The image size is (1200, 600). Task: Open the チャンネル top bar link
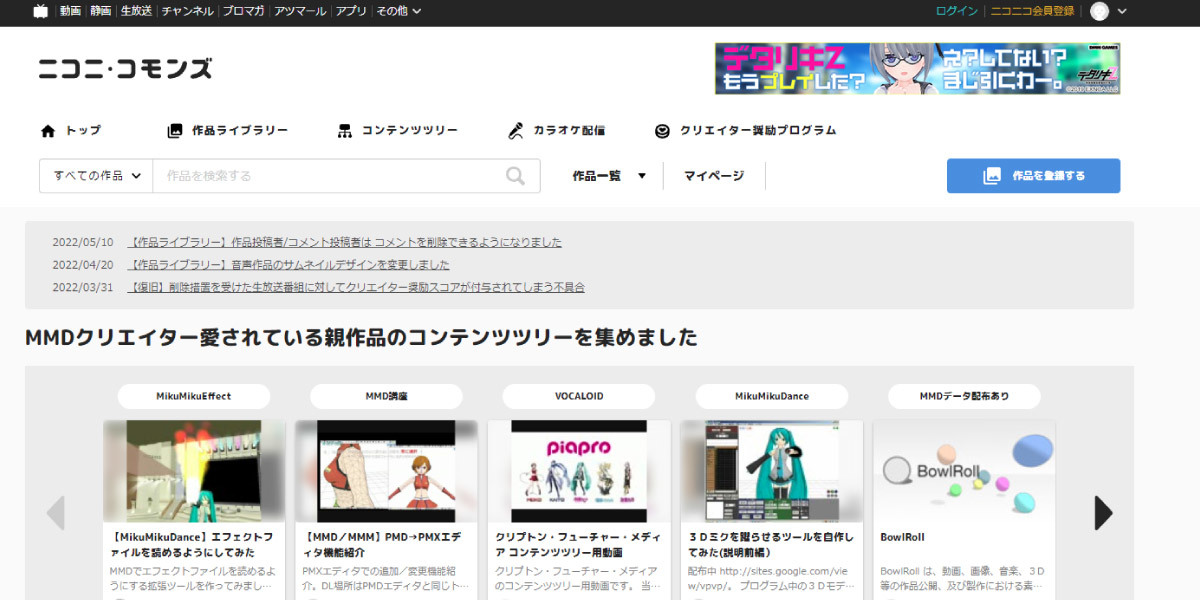(x=187, y=11)
